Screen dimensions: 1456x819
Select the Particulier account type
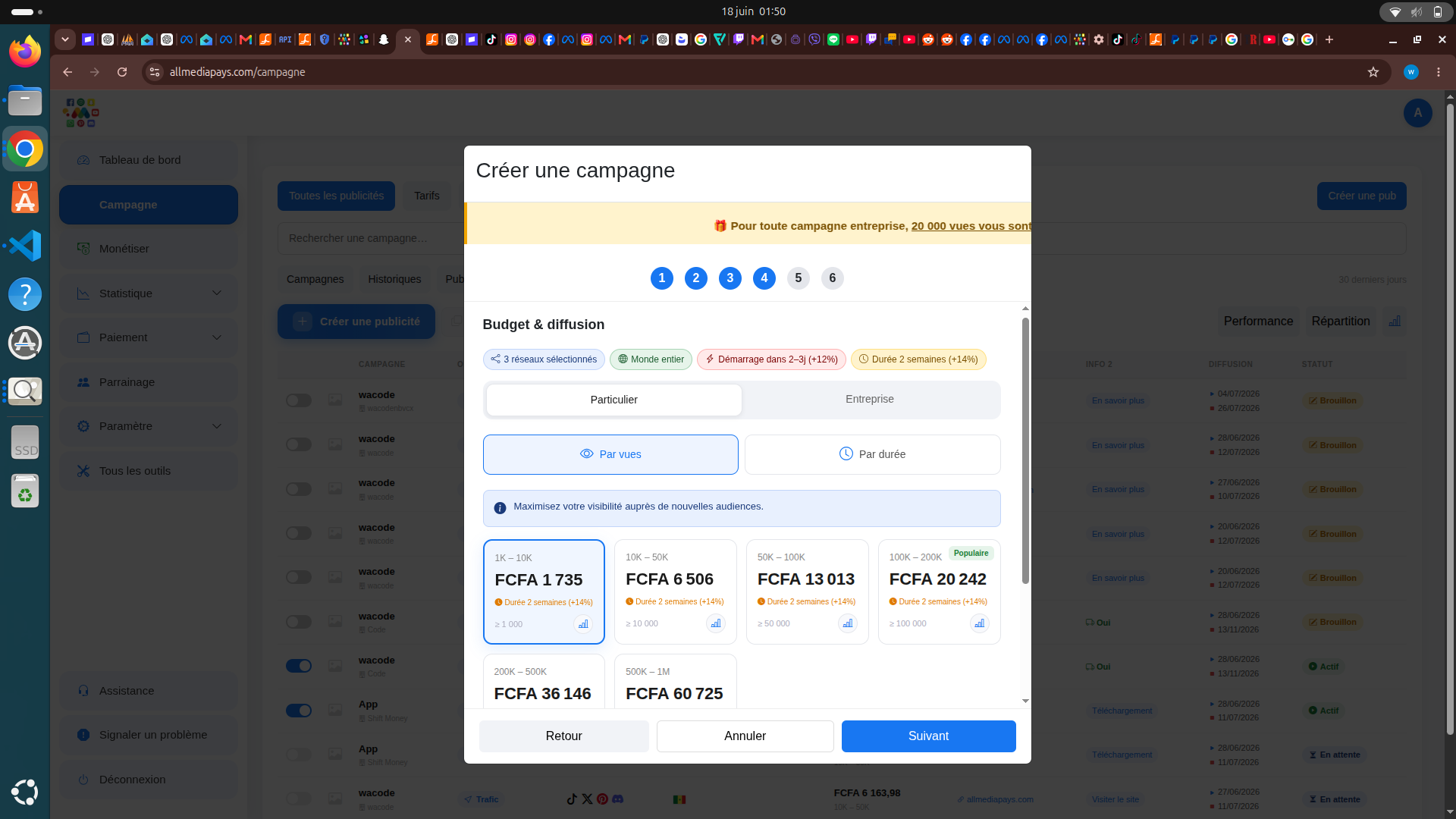click(613, 400)
